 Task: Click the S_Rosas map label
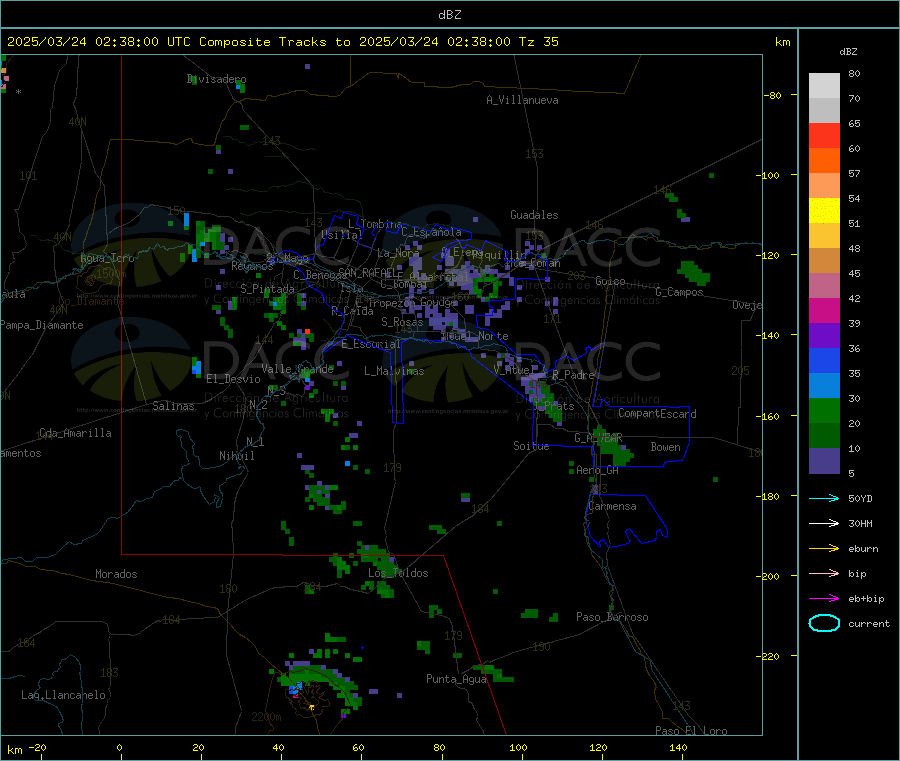click(x=402, y=322)
